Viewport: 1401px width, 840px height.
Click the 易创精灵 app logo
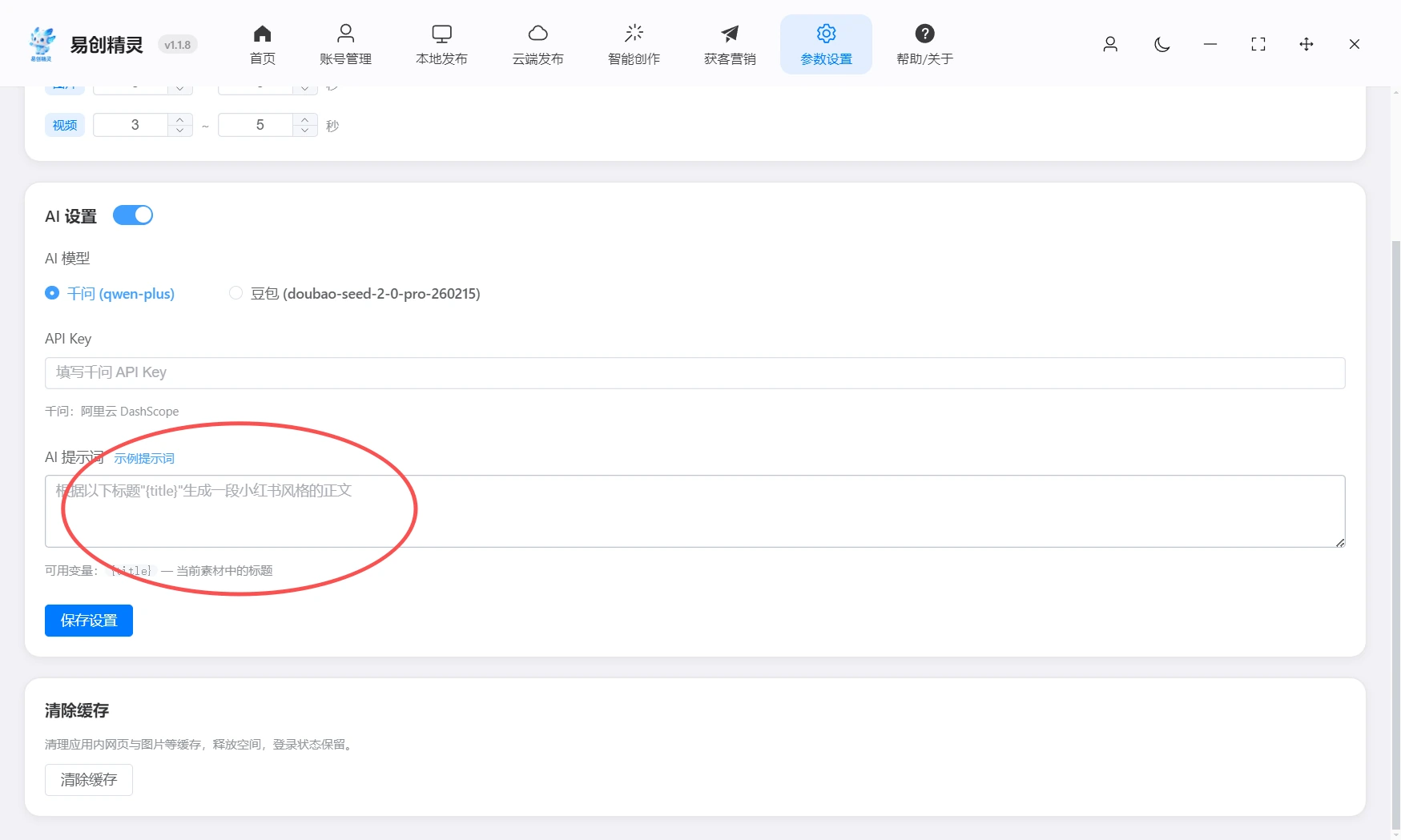(x=42, y=44)
